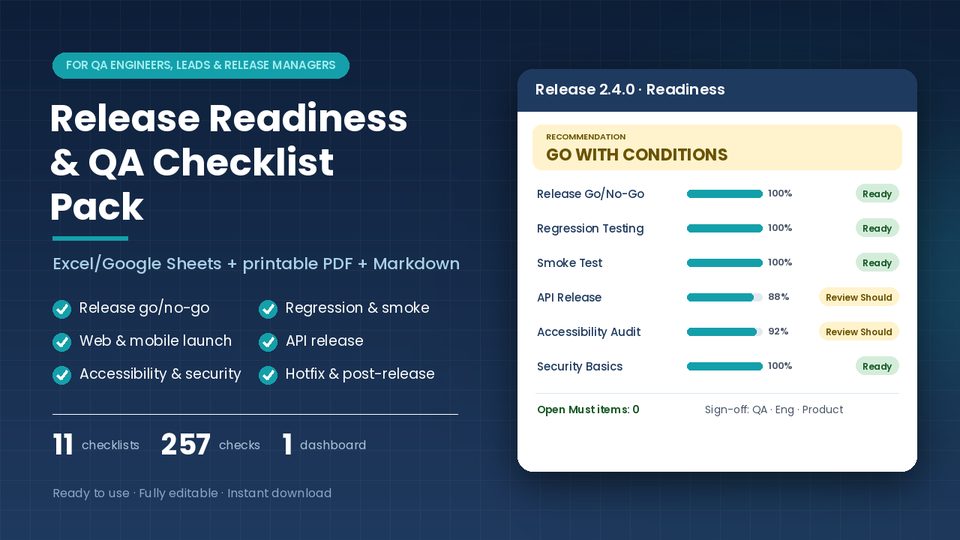Viewport: 960px width, 540px height.
Task: Click the 'Release 2.4.0 · Readiness' card header
Action: coord(717,90)
